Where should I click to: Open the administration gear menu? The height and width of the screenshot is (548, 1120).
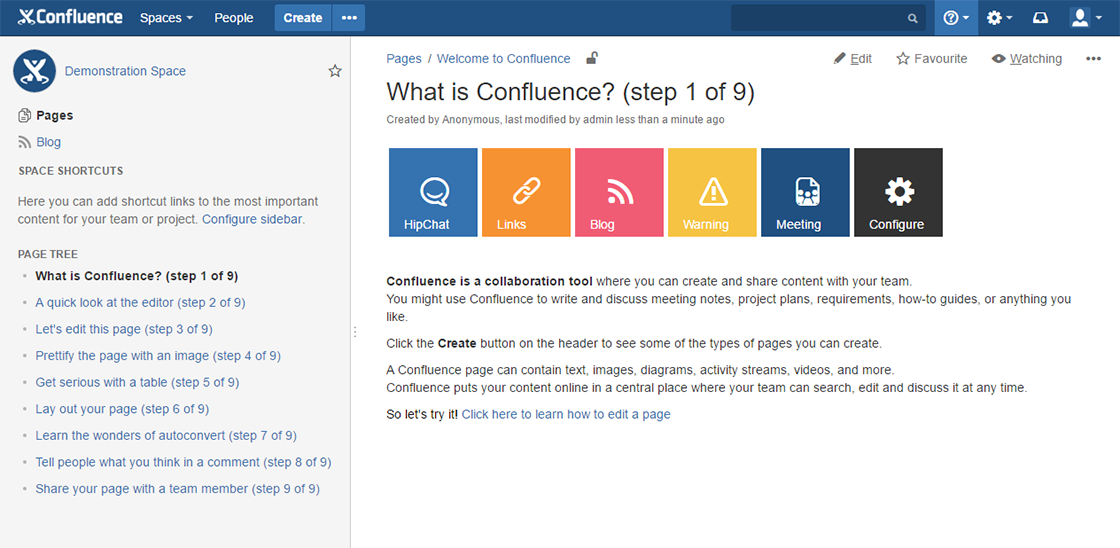[x=999, y=18]
